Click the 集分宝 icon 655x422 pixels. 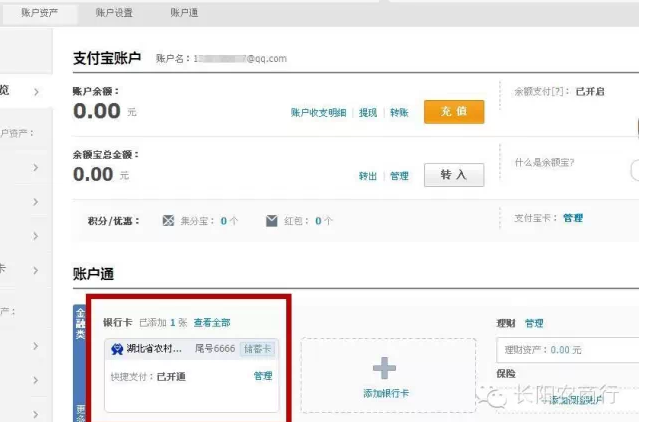(168, 221)
